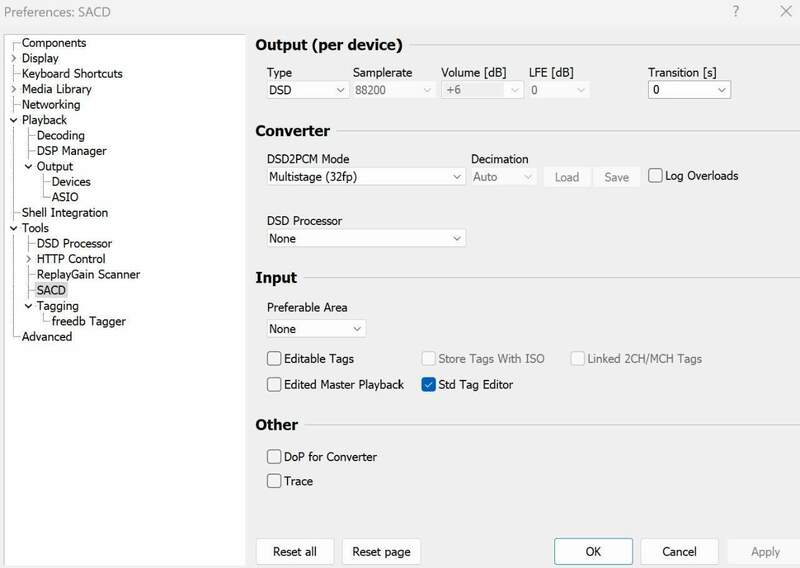Image resolution: width=800 pixels, height=568 pixels.
Task: Check the Log Overloads option
Action: (x=655, y=176)
